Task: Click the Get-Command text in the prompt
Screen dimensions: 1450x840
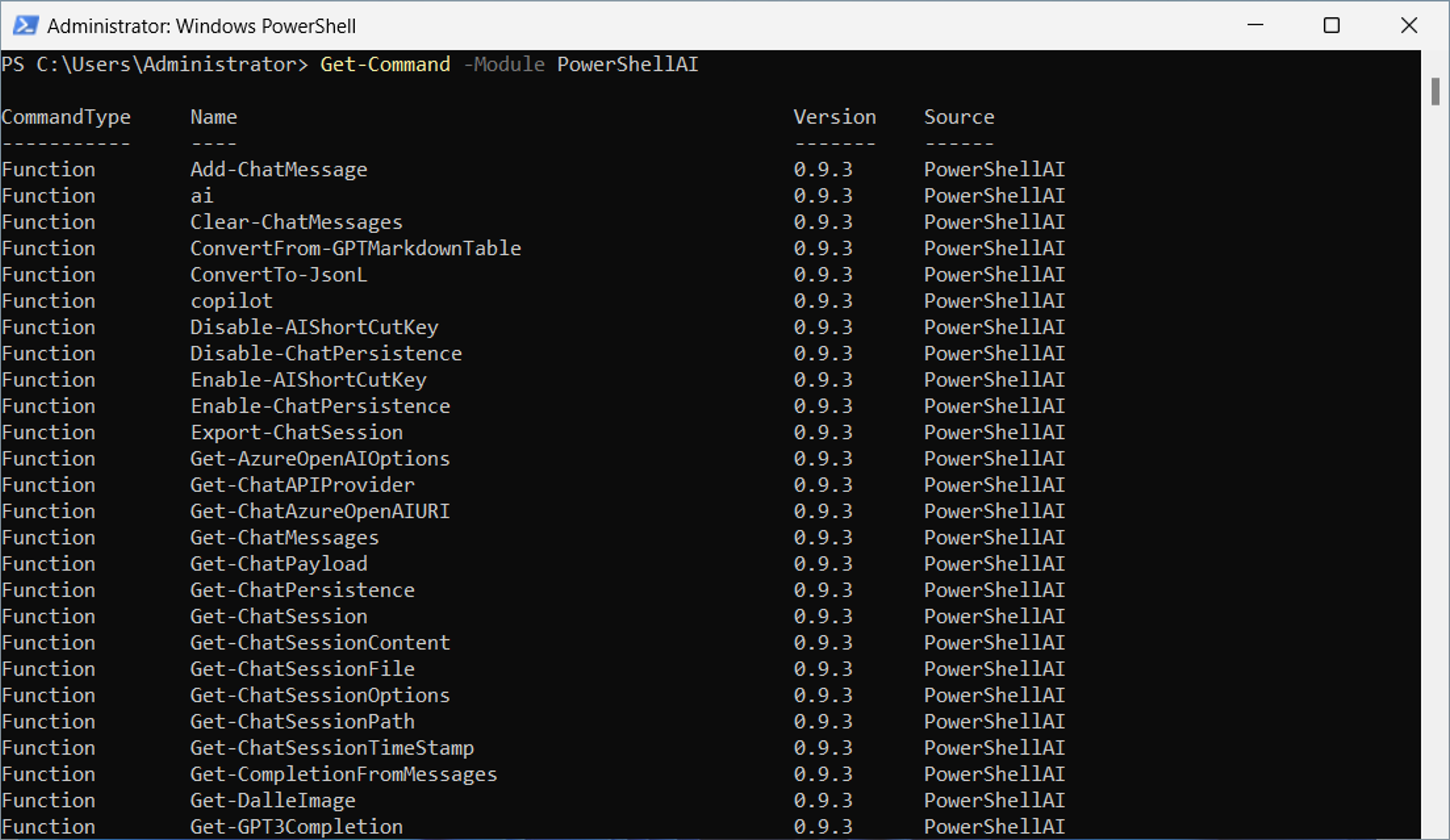Action: coord(385,65)
